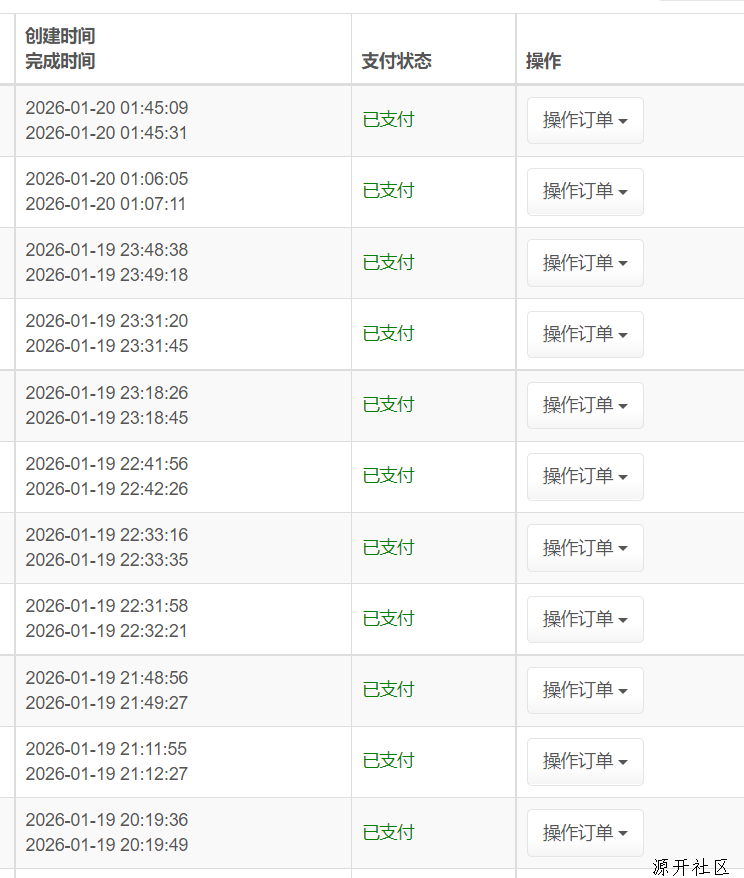Expand 操作订单 menu for order created 2026-01-20 01:06:05
744x878 pixels.
[585, 192]
